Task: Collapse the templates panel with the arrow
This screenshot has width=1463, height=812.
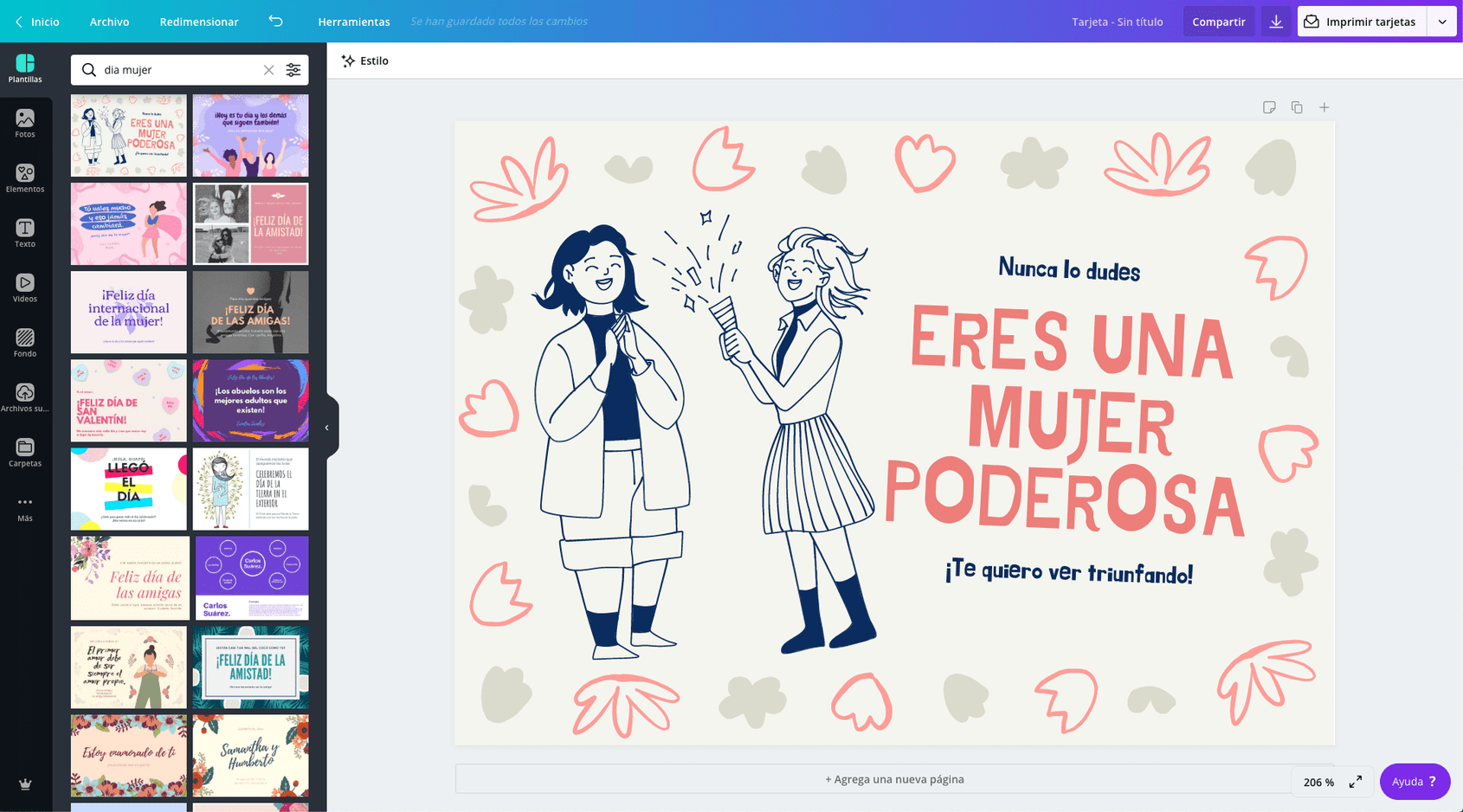Action: (327, 427)
